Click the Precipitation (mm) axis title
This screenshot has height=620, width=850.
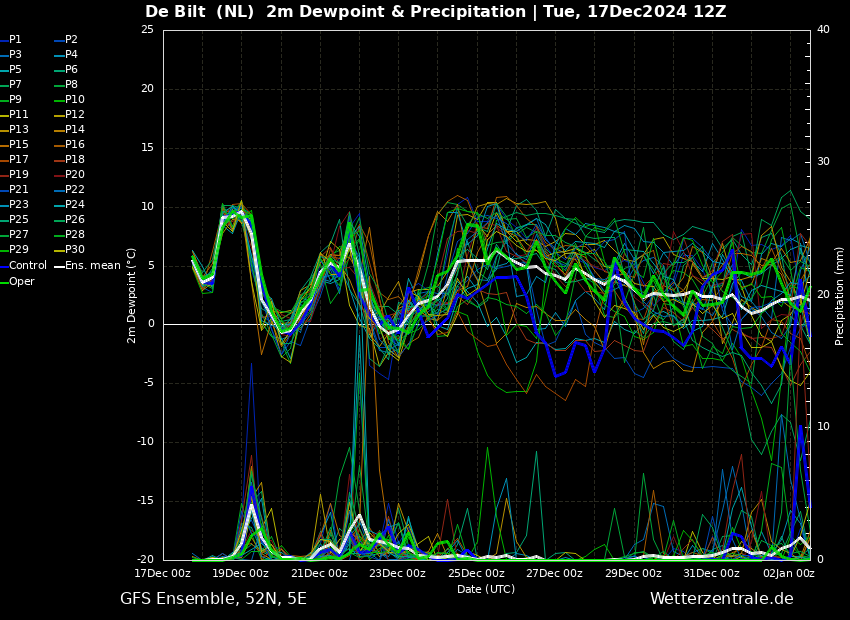(839, 295)
